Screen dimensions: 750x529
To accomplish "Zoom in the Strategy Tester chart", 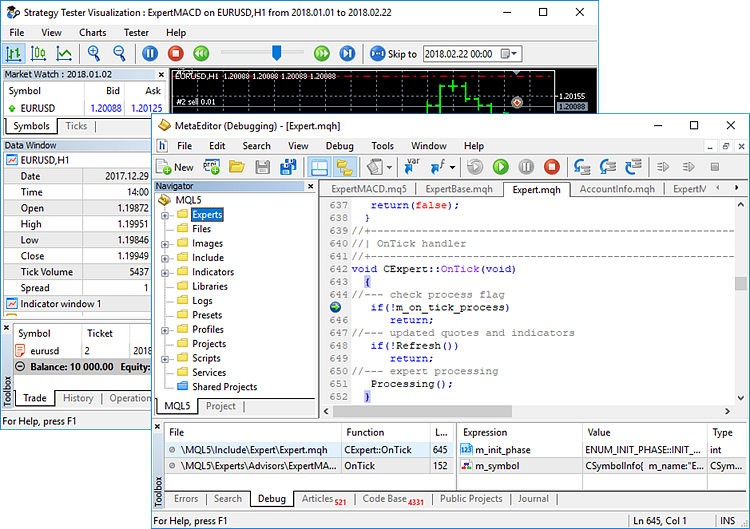I will tap(94, 54).
